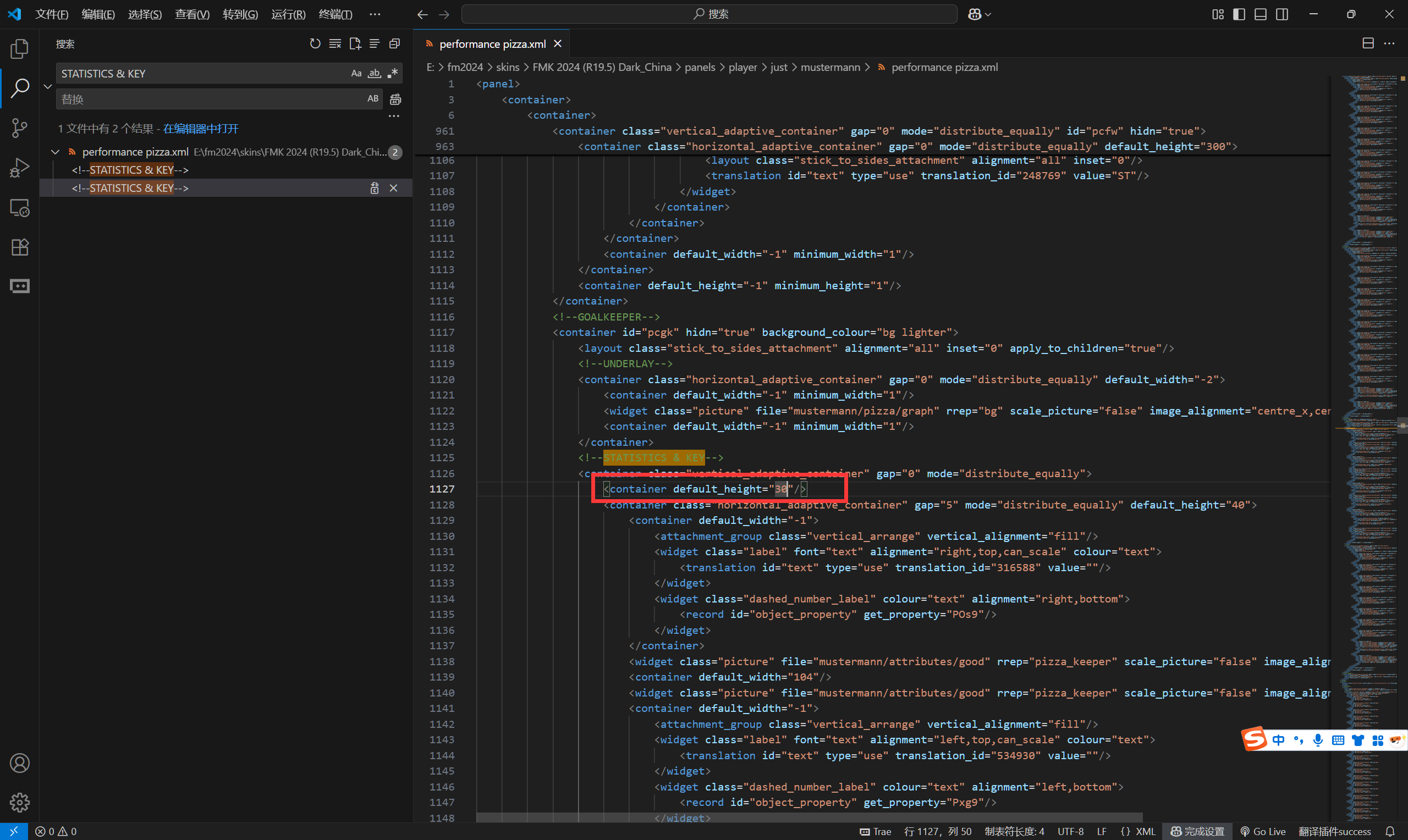
Task: Refresh the search results
Action: coord(315,43)
